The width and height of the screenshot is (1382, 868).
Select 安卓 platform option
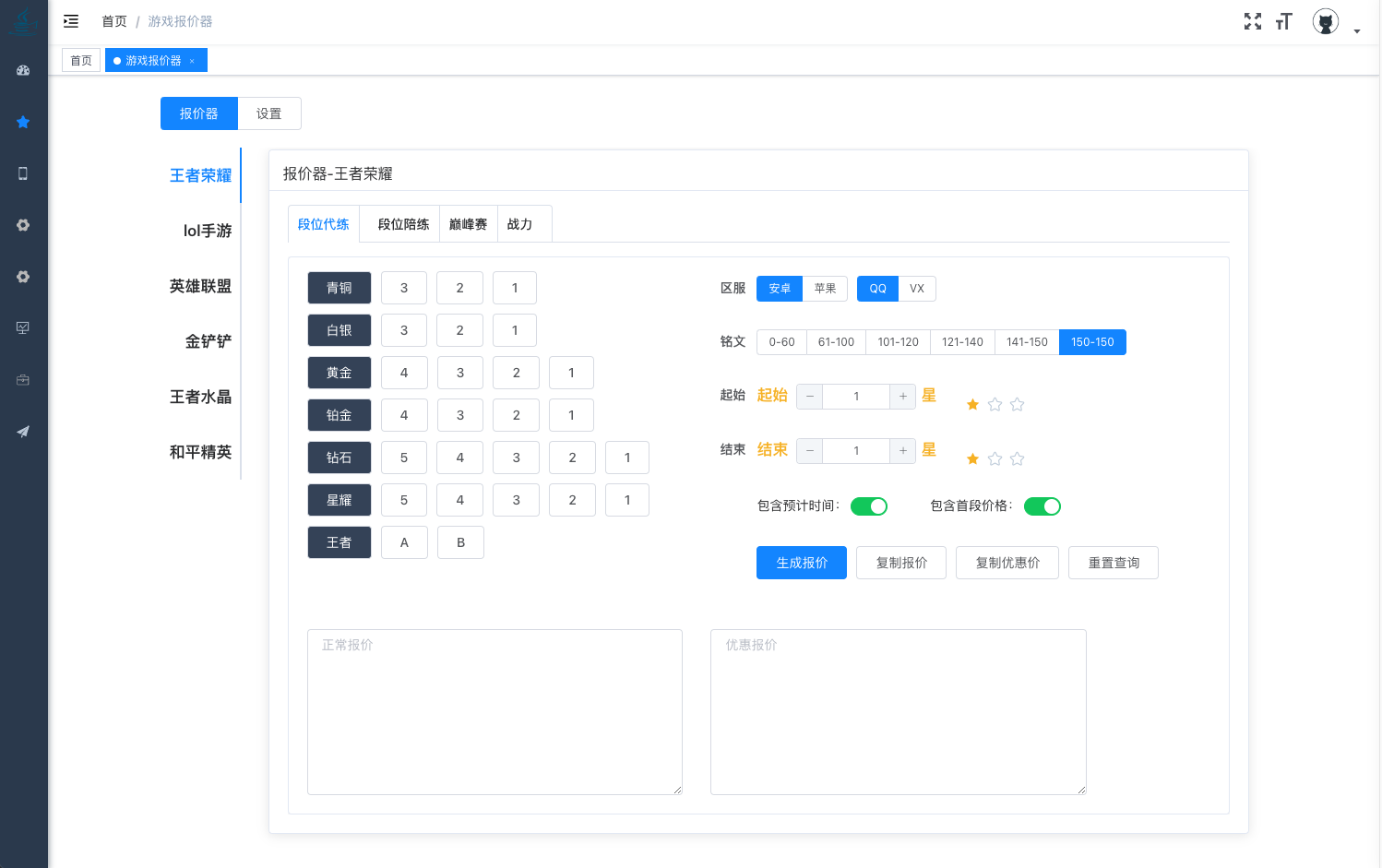(780, 289)
